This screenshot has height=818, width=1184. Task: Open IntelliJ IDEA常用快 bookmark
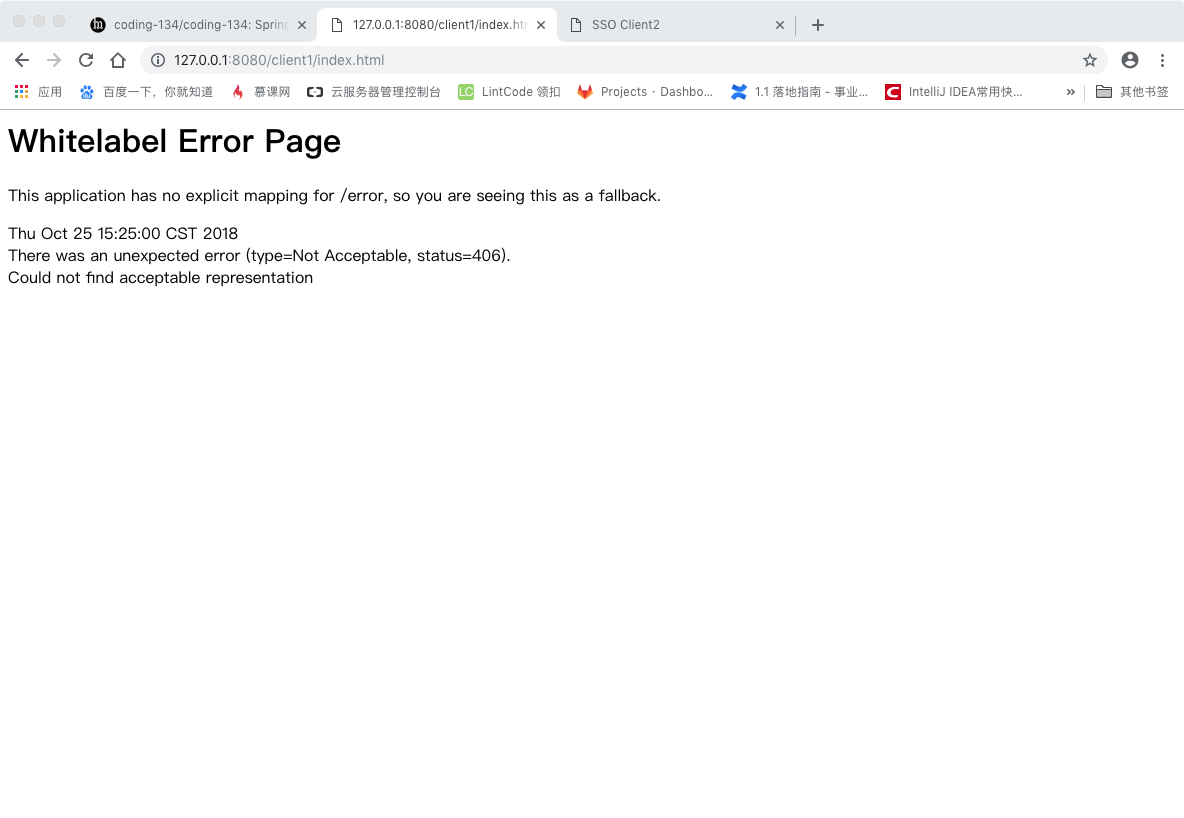click(x=954, y=92)
